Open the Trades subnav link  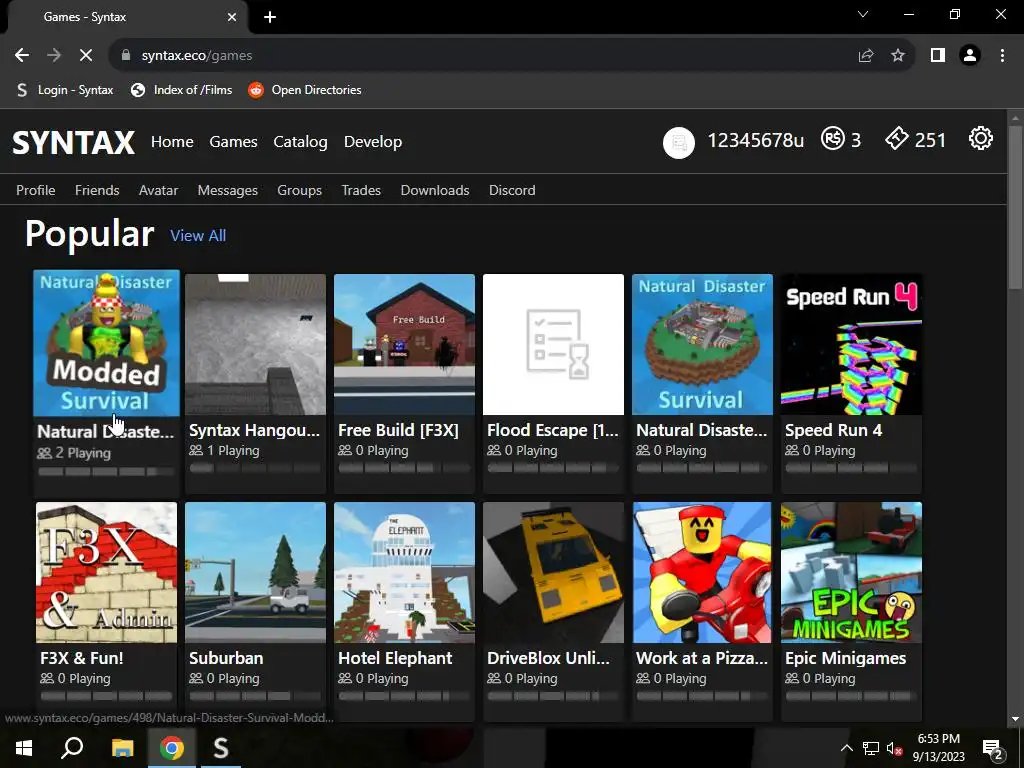(x=360, y=190)
